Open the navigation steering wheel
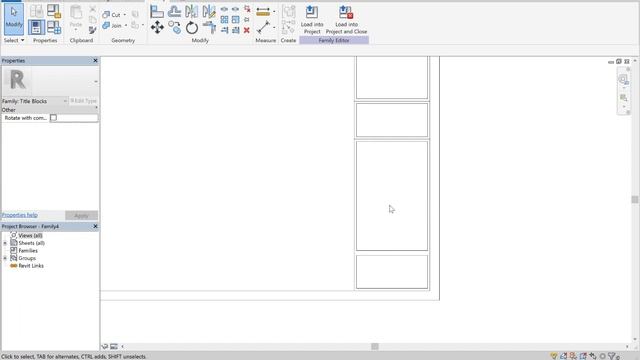Viewport: 640px width, 360px height. [x=623, y=80]
